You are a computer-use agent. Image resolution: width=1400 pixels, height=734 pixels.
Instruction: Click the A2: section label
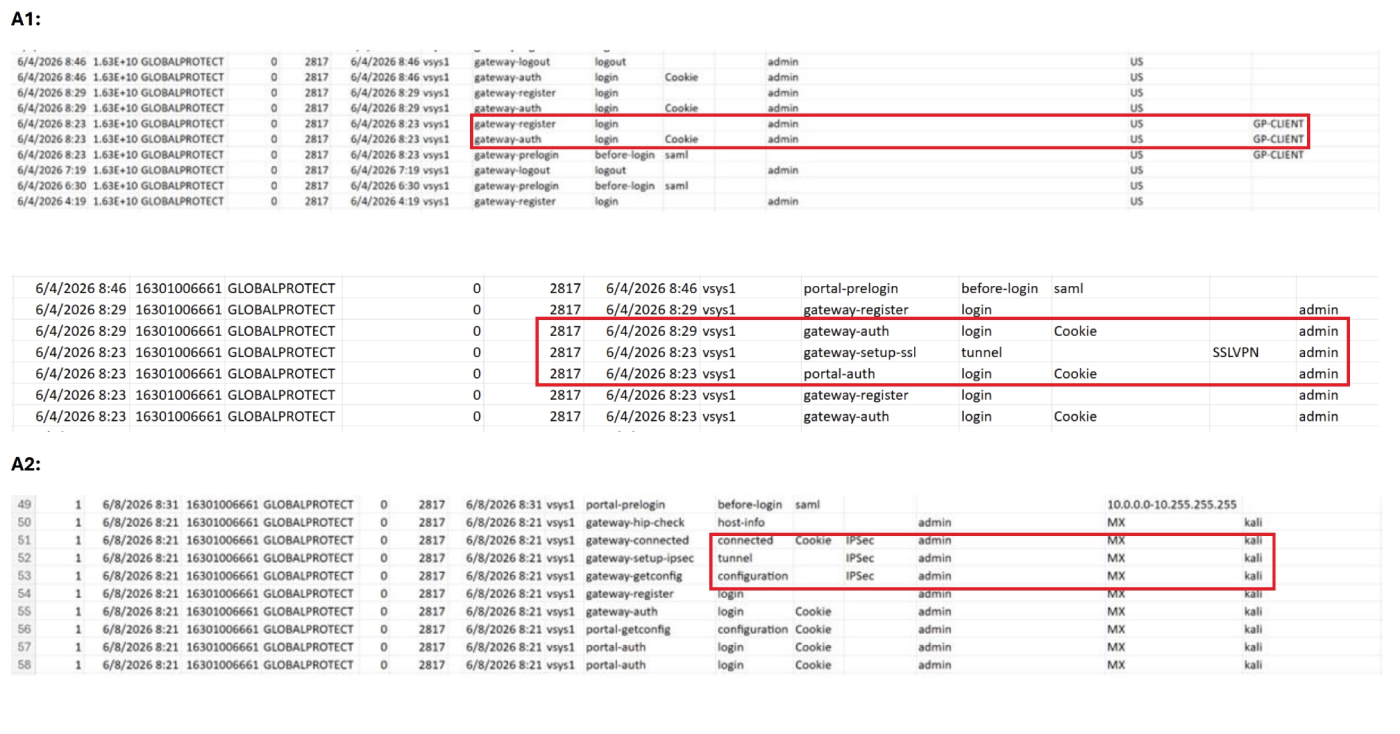[x=25, y=463]
